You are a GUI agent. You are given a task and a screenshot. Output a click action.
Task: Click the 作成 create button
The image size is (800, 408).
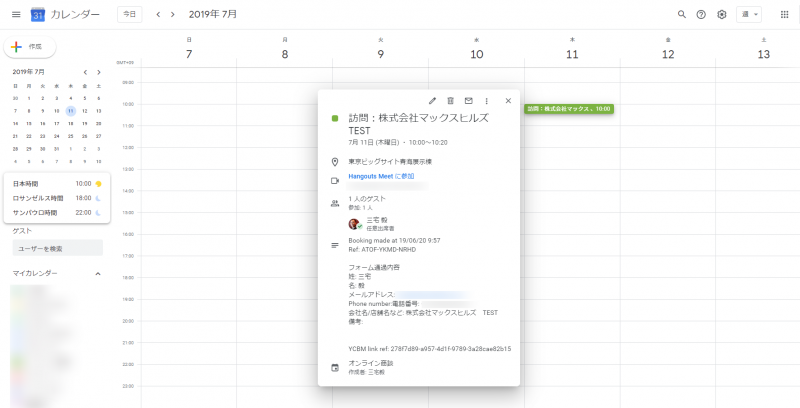click(x=30, y=47)
